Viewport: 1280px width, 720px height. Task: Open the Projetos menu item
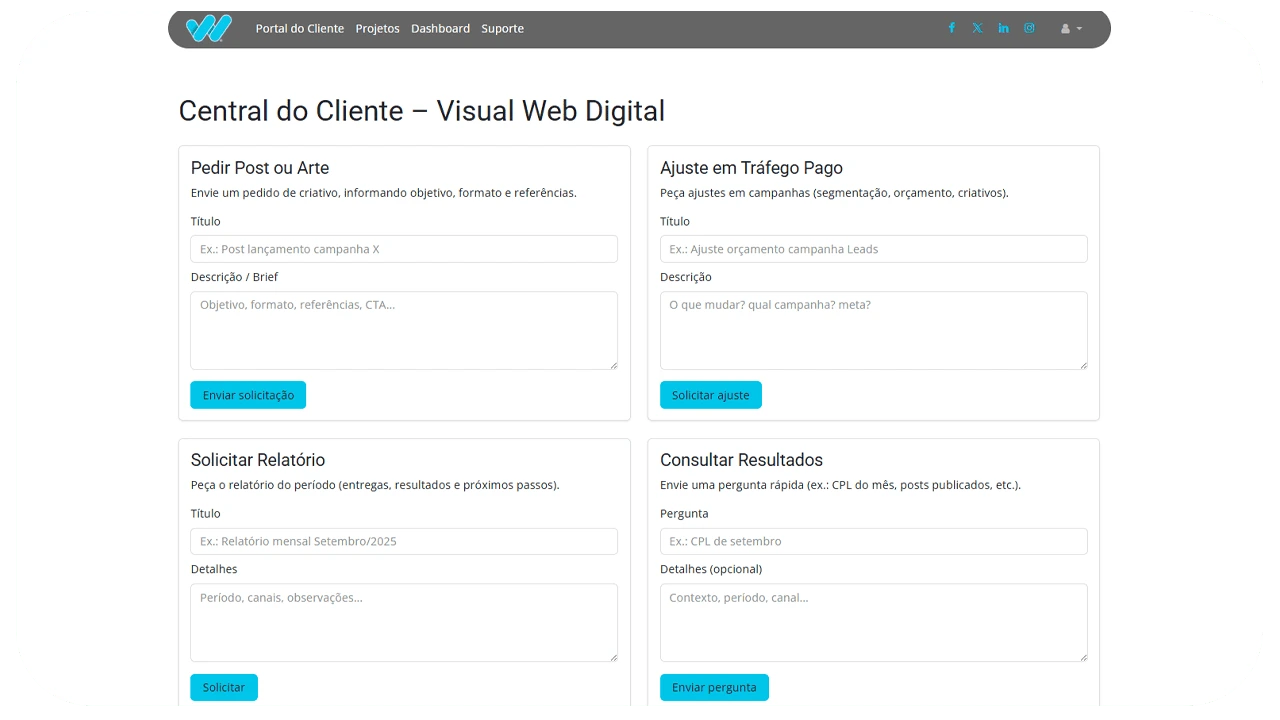pyautogui.click(x=377, y=29)
